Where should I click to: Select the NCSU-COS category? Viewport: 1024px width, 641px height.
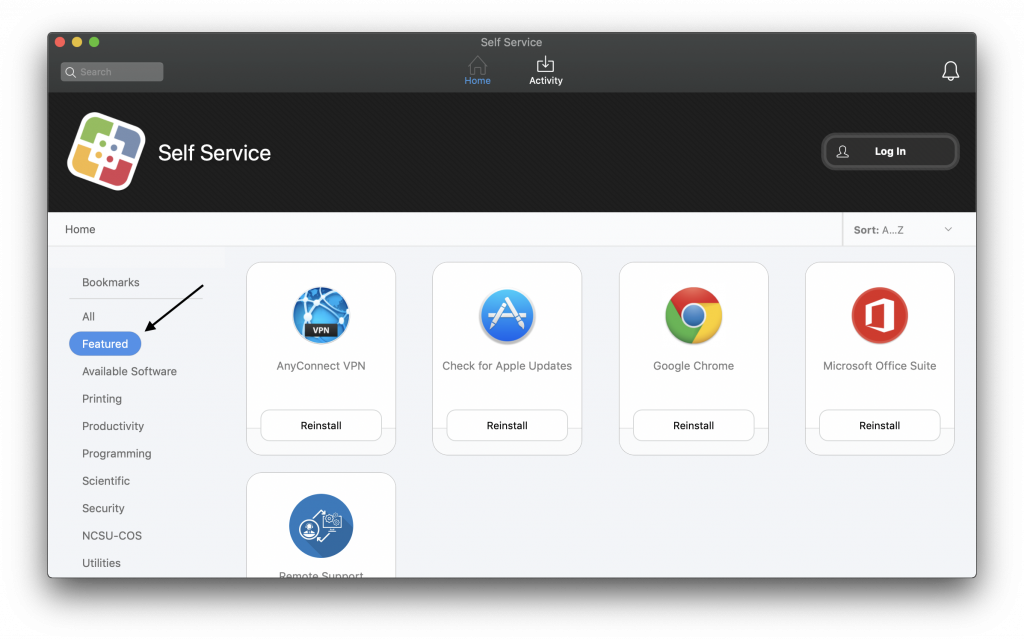tap(112, 536)
